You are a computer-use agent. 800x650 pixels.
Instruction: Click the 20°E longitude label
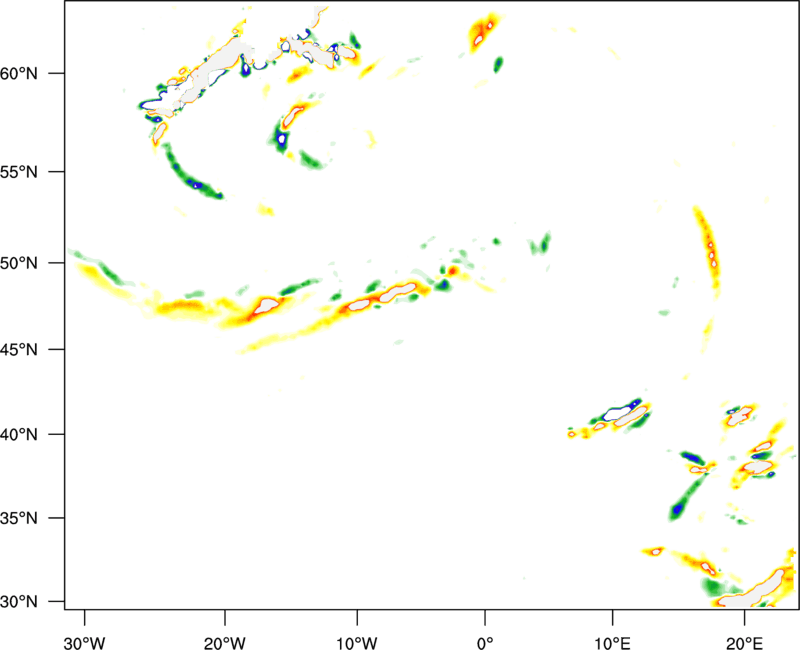[744, 643]
